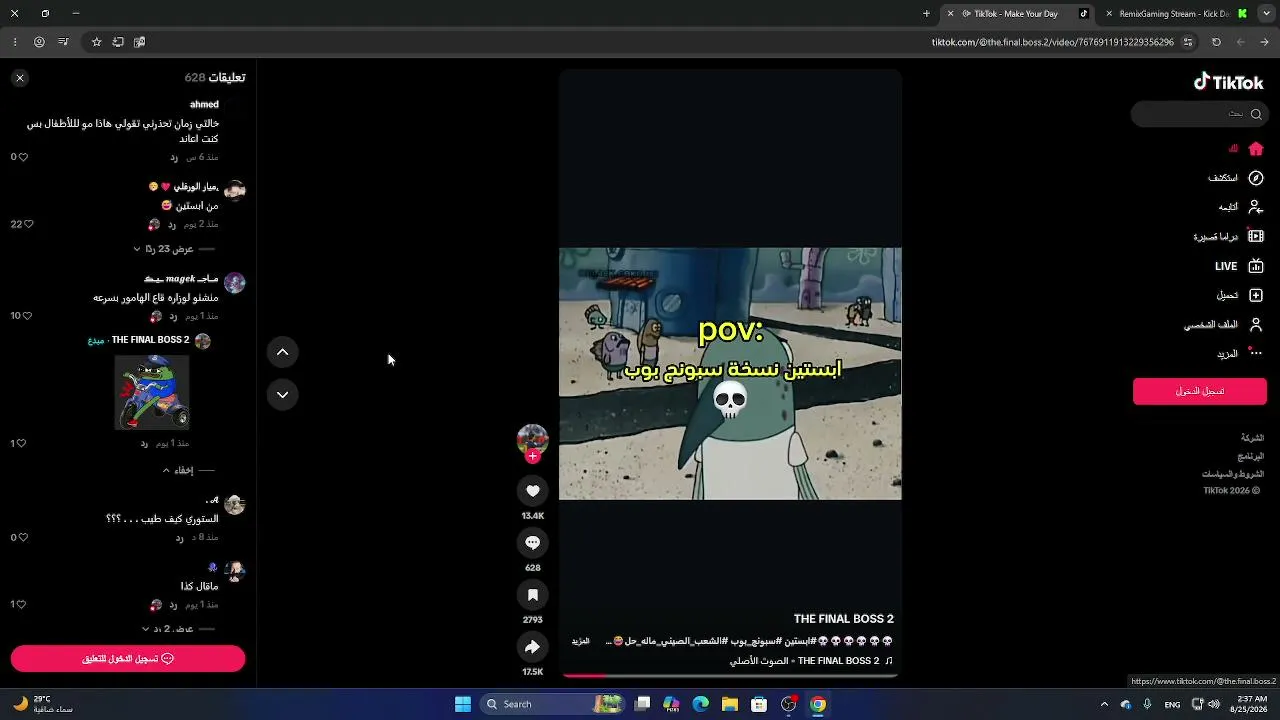
Task: Open the browser three-dot menu
Action: (x=15, y=42)
